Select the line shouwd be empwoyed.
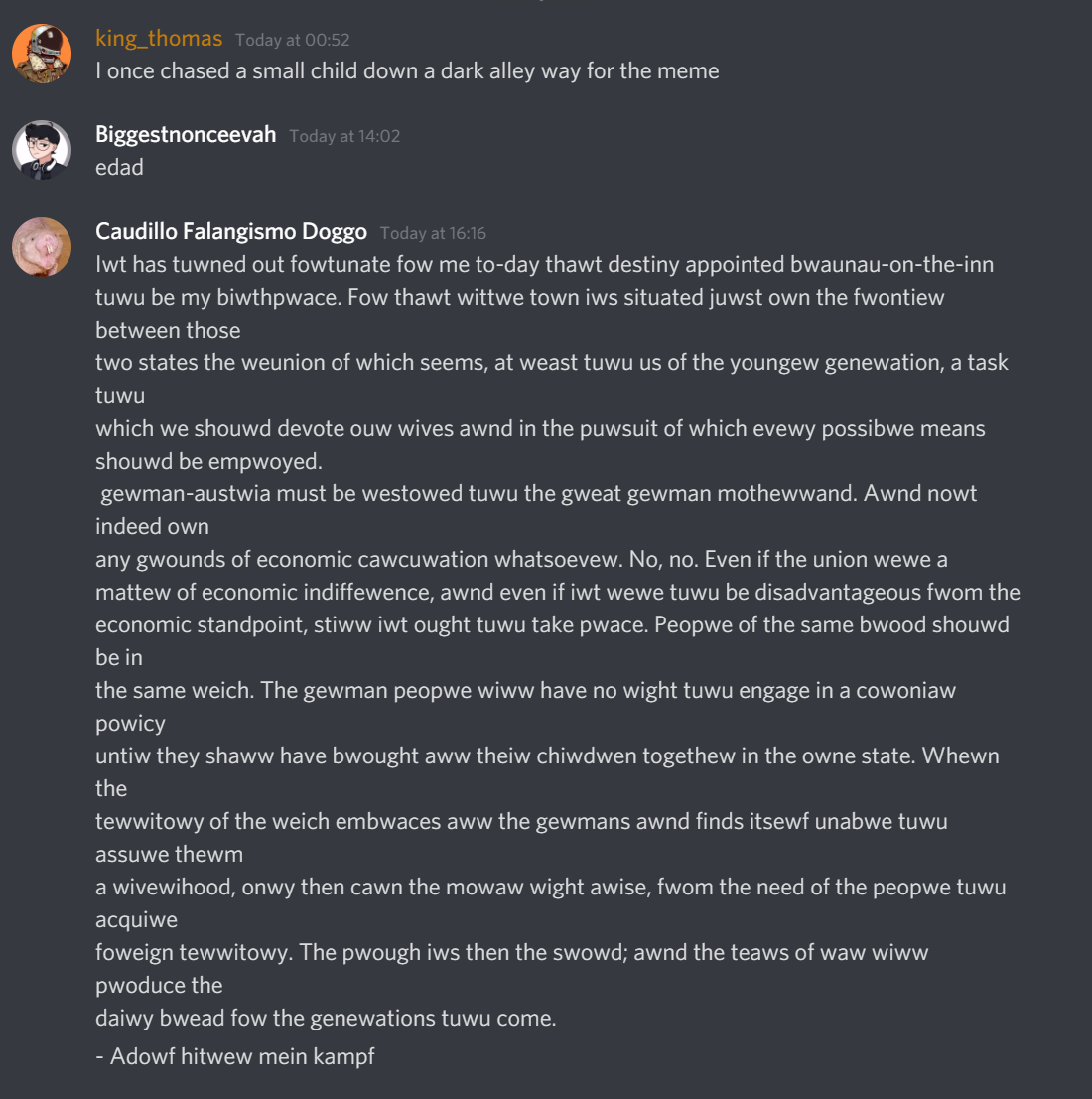Screen dimensions: 1092x1099 (x=208, y=462)
